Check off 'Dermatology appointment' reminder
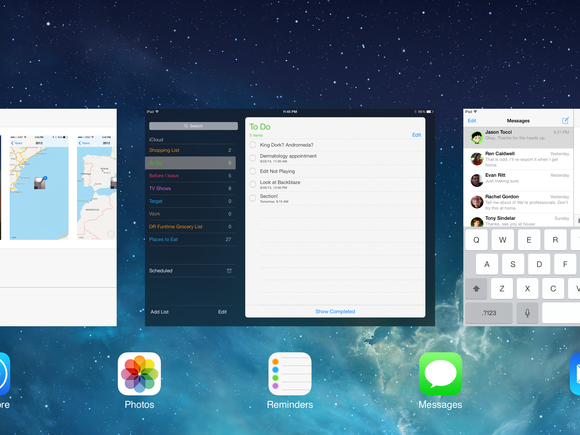Viewport: 580px width, 435px height. click(253, 158)
